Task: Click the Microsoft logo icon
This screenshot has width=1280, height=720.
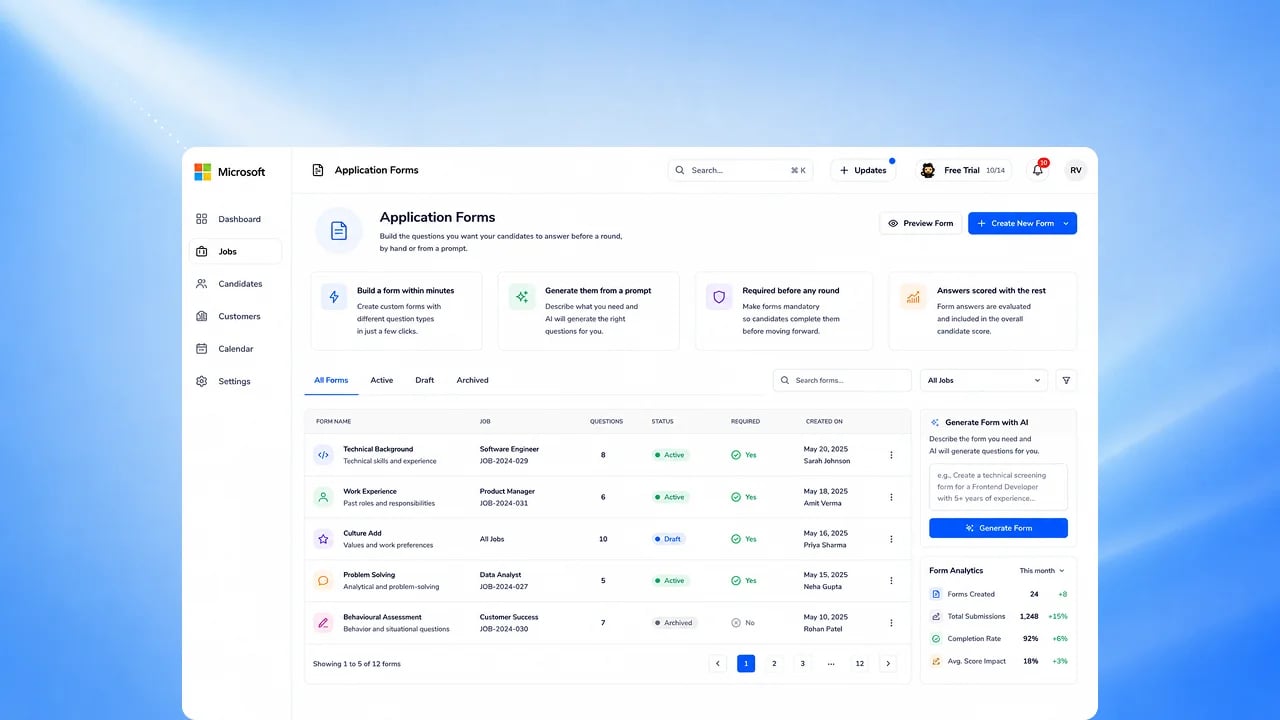Action: (202, 172)
